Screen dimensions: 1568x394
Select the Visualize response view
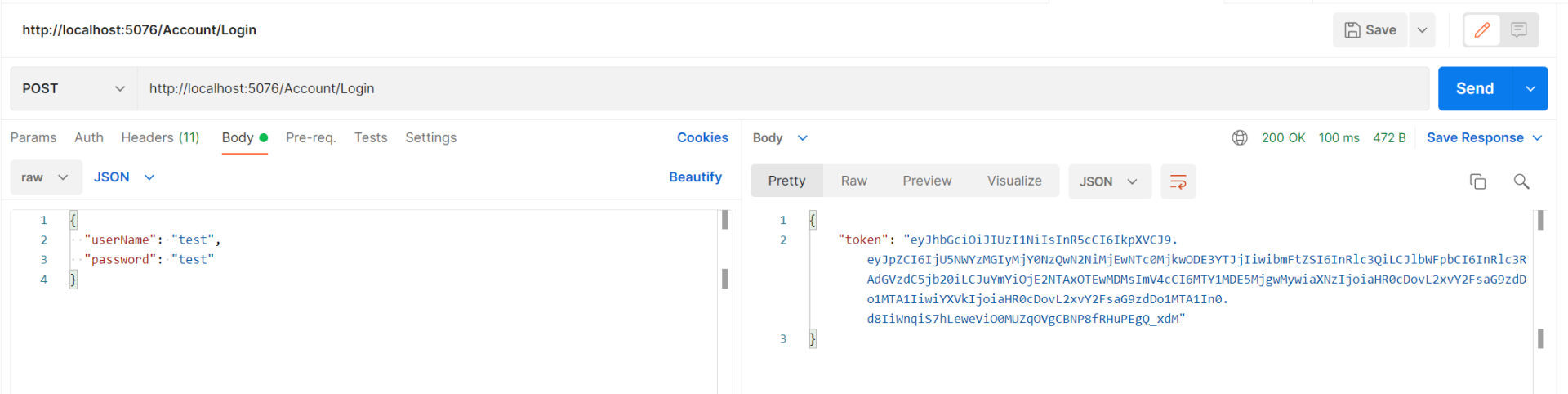1014,181
